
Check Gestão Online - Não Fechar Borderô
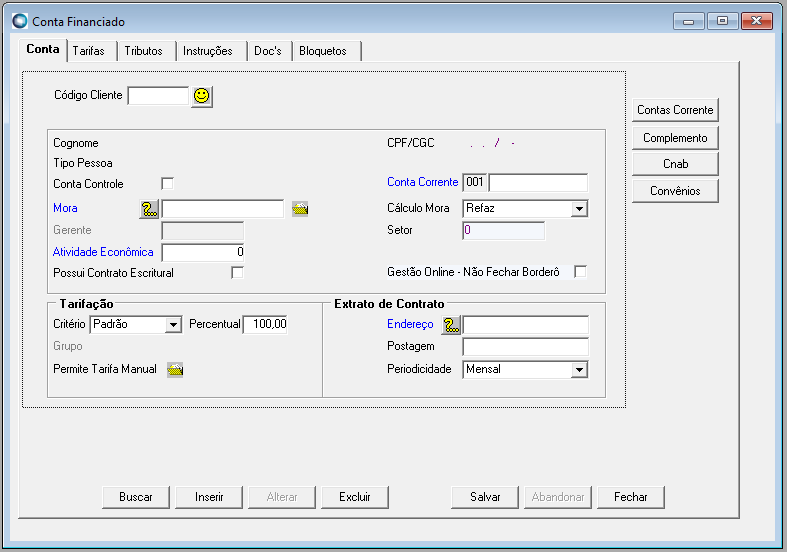(580, 271)
